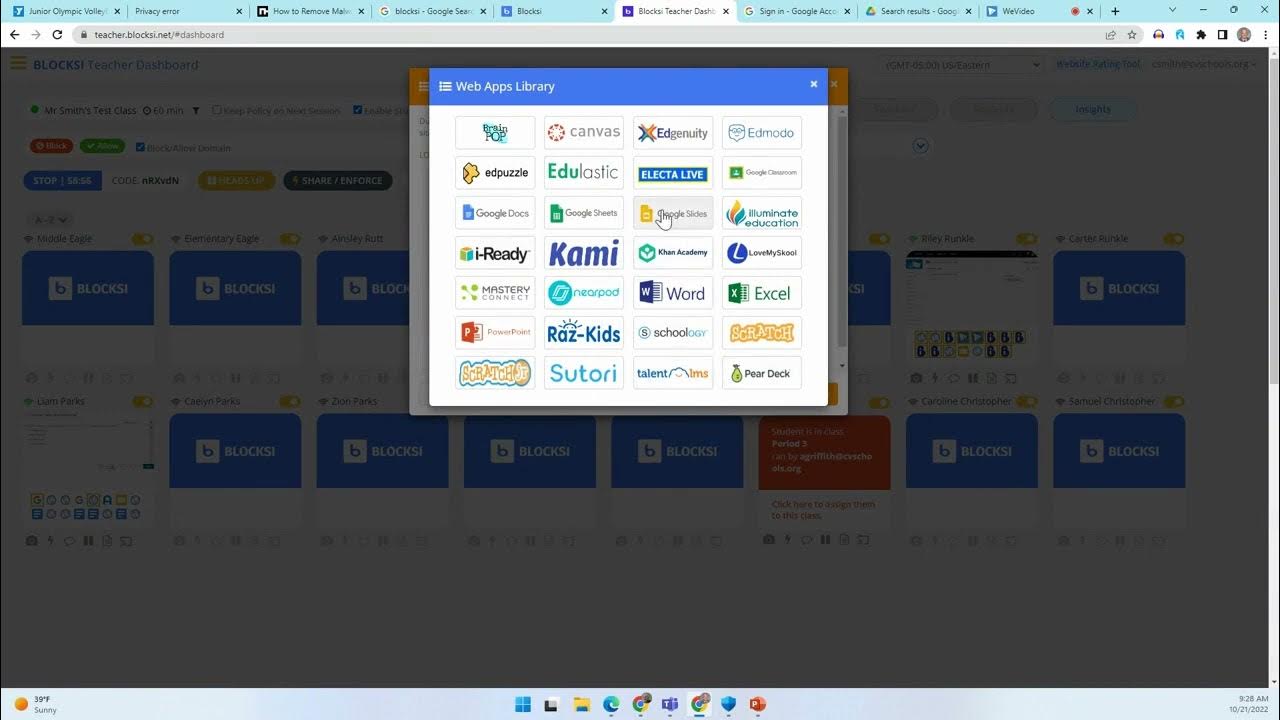Click the STOP session timer button
The height and width of the screenshot is (720, 1280).
point(62,181)
